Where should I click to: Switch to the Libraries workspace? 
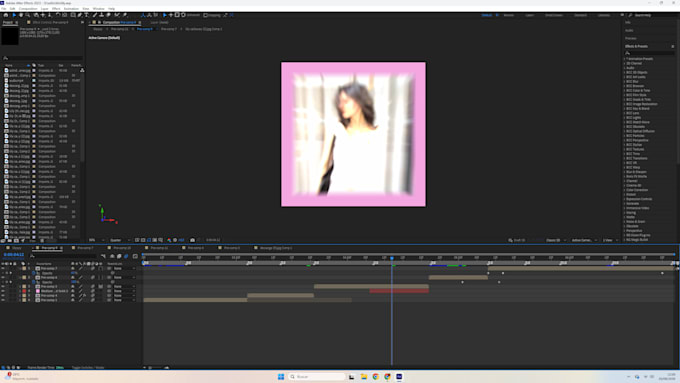click(604, 15)
